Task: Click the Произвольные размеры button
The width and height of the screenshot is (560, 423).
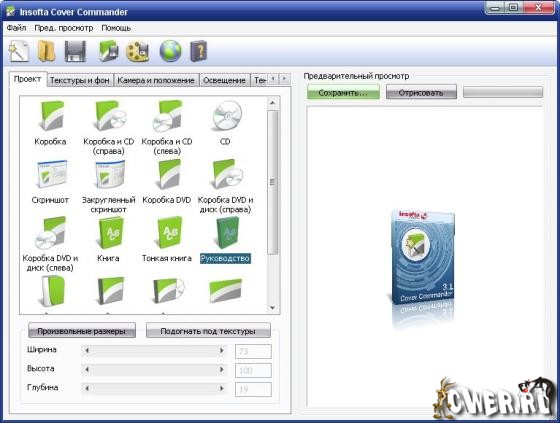Action: pos(82,331)
